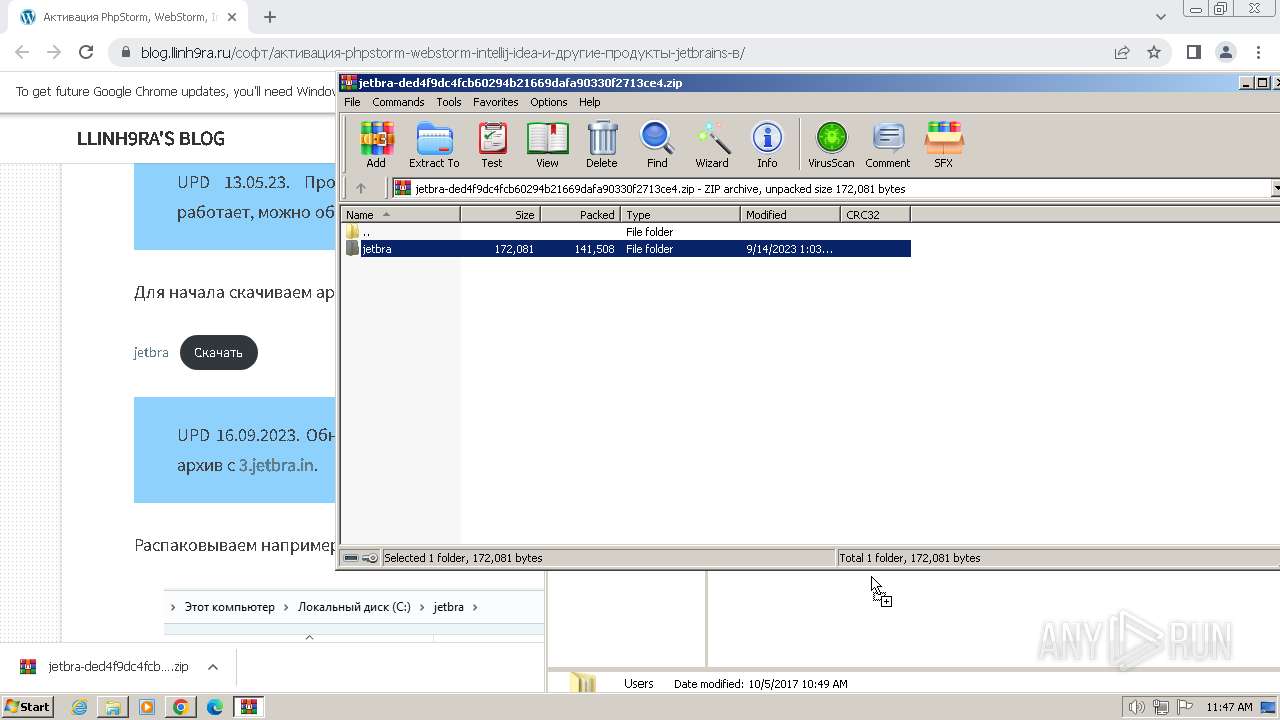
Task: Open the 3.jetbra.in link
Action: point(277,466)
